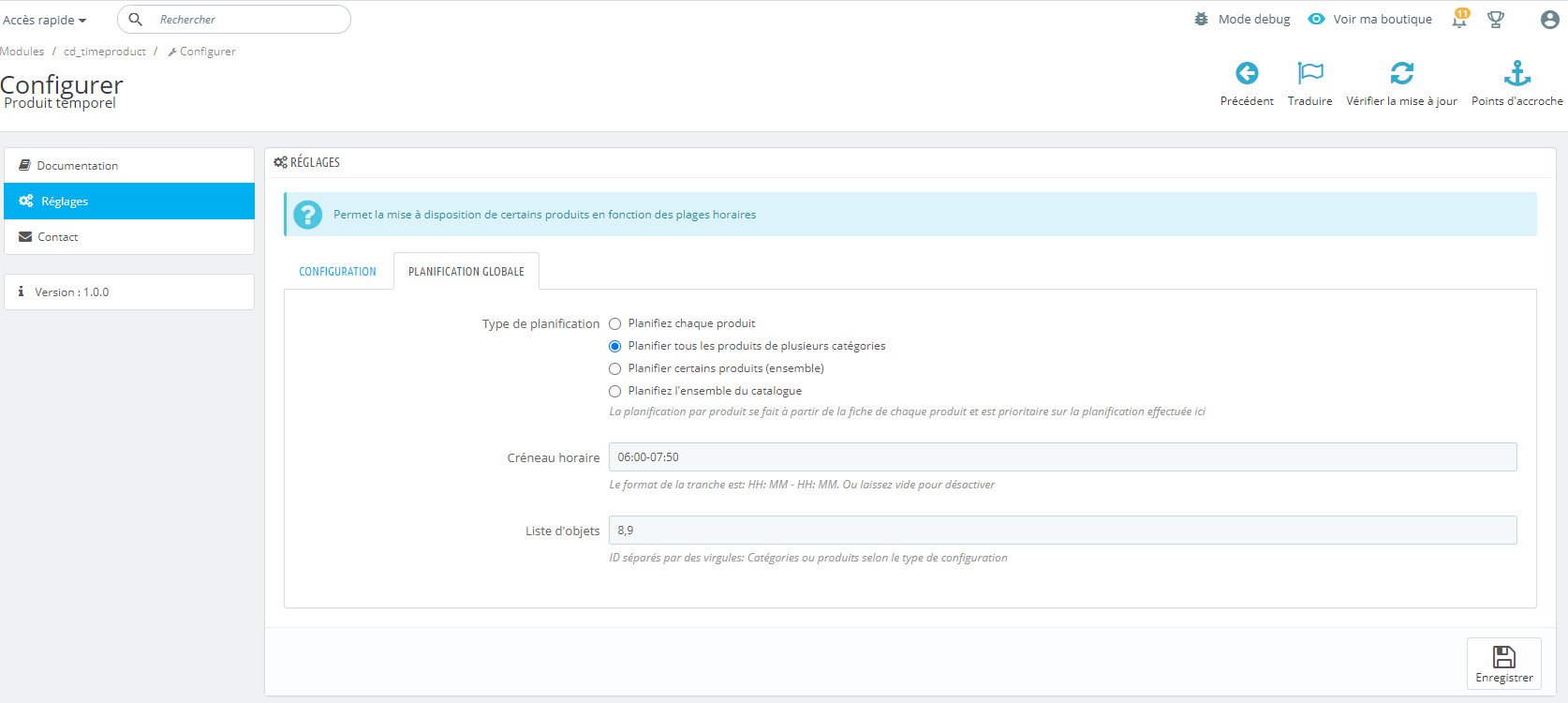
Task: Open the Mode debug link
Action: point(1254,19)
